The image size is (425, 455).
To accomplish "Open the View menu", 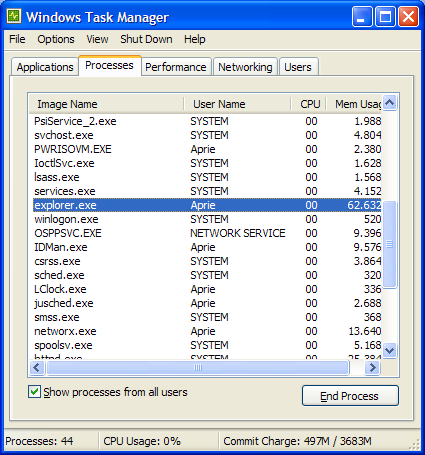I will pos(97,39).
